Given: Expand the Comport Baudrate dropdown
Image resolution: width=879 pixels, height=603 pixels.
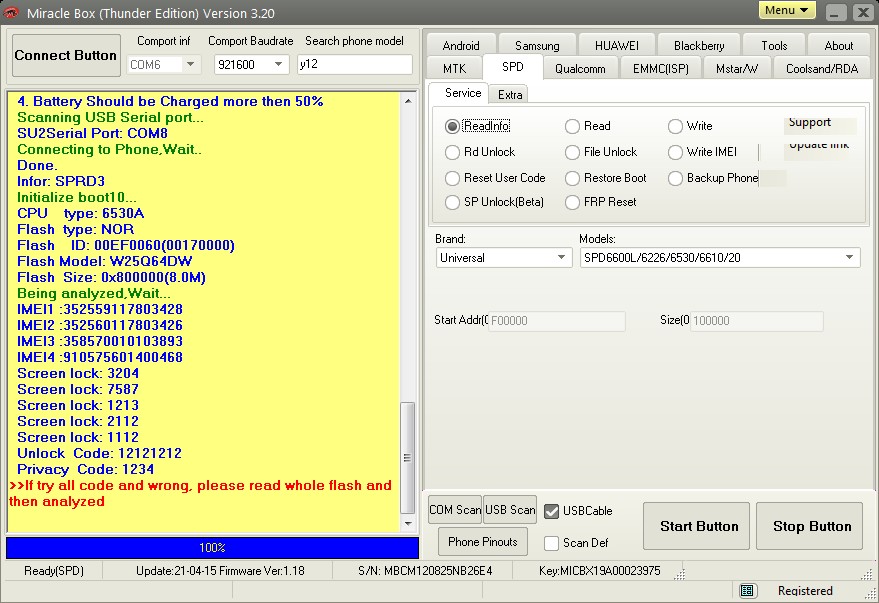Looking at the screenshot, I should [278, 64].
